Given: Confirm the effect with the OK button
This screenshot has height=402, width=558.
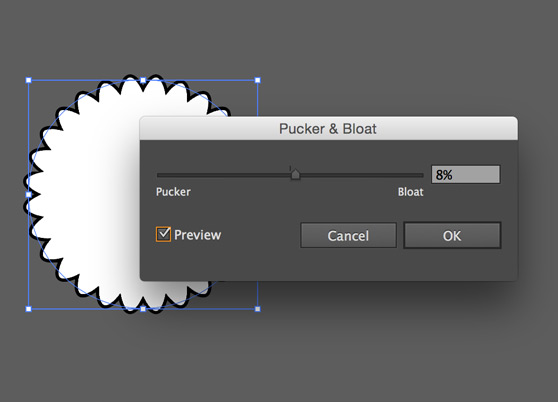Looking at the screenshot, I should click(452, 236).
